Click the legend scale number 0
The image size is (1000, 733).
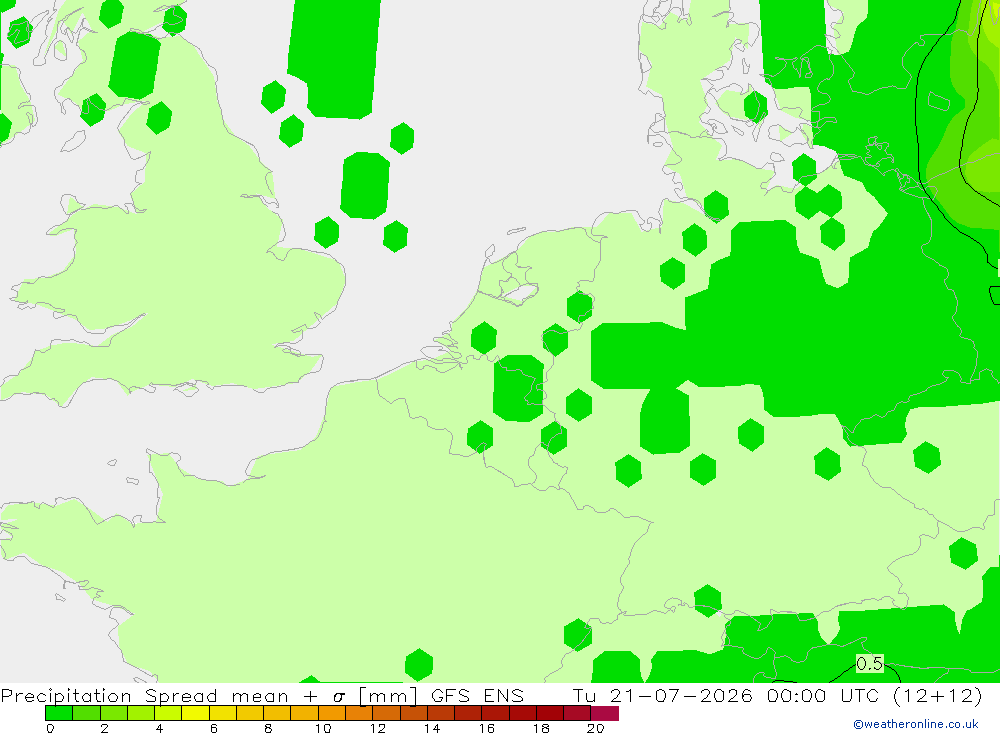pos(50,728)
